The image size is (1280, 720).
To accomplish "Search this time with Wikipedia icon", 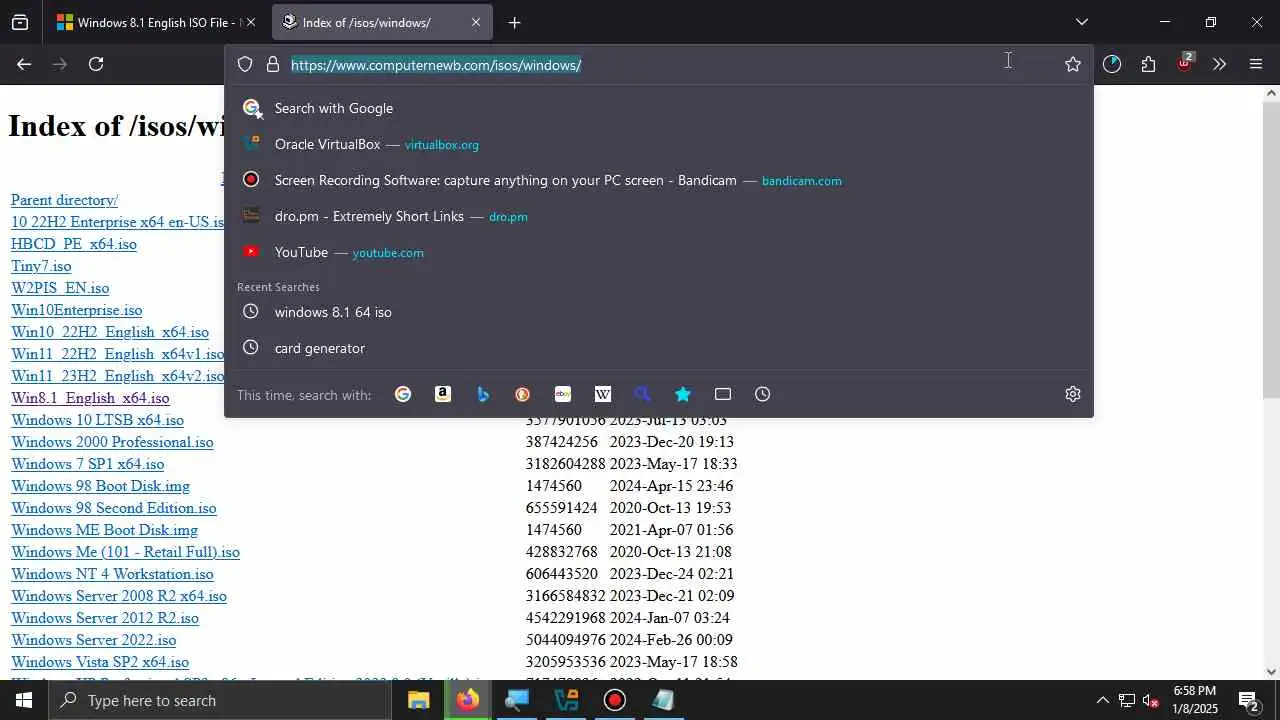I will [603, 394].
